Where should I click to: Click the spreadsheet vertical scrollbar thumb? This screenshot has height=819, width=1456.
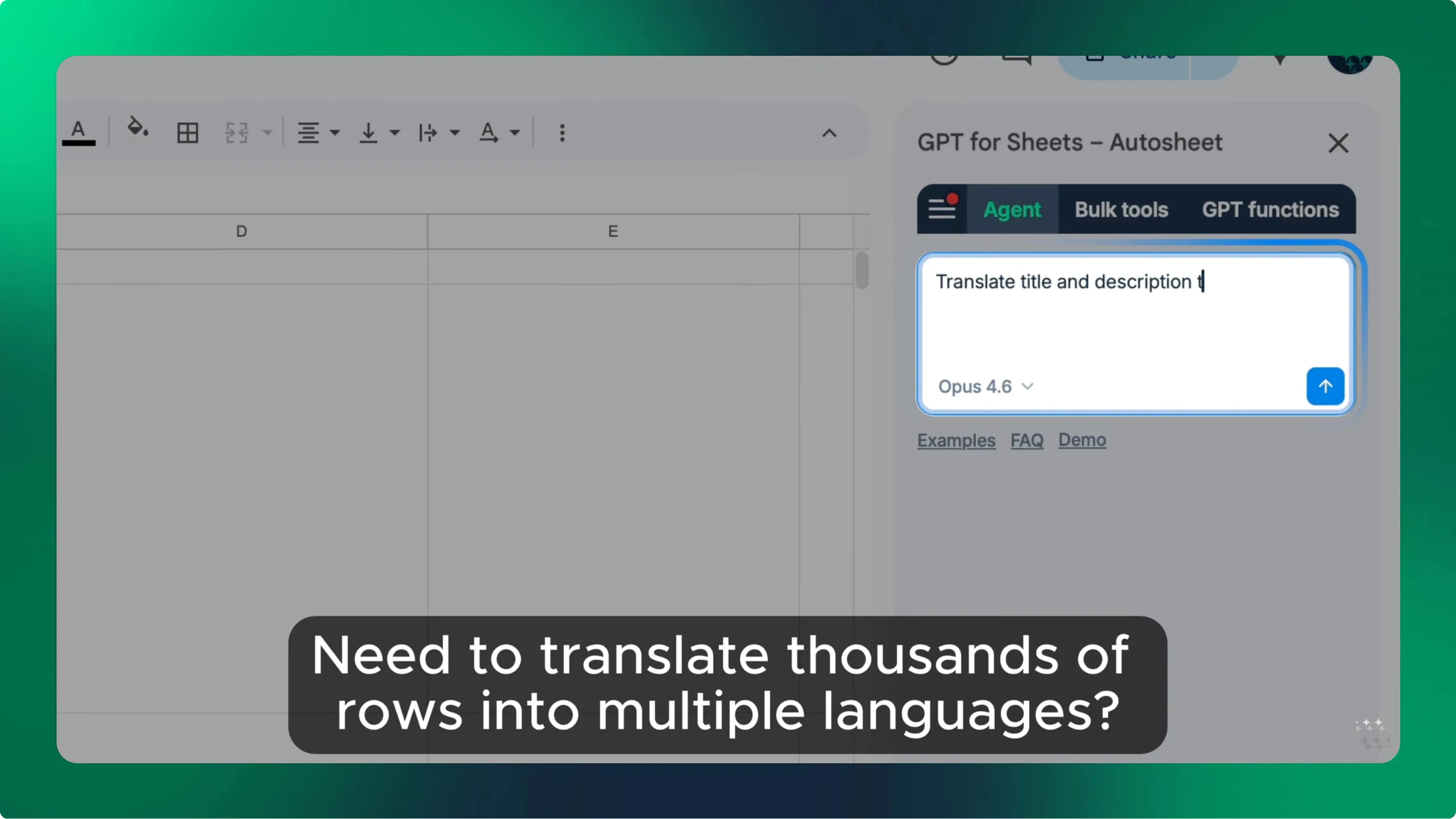[x=862, y=270]
